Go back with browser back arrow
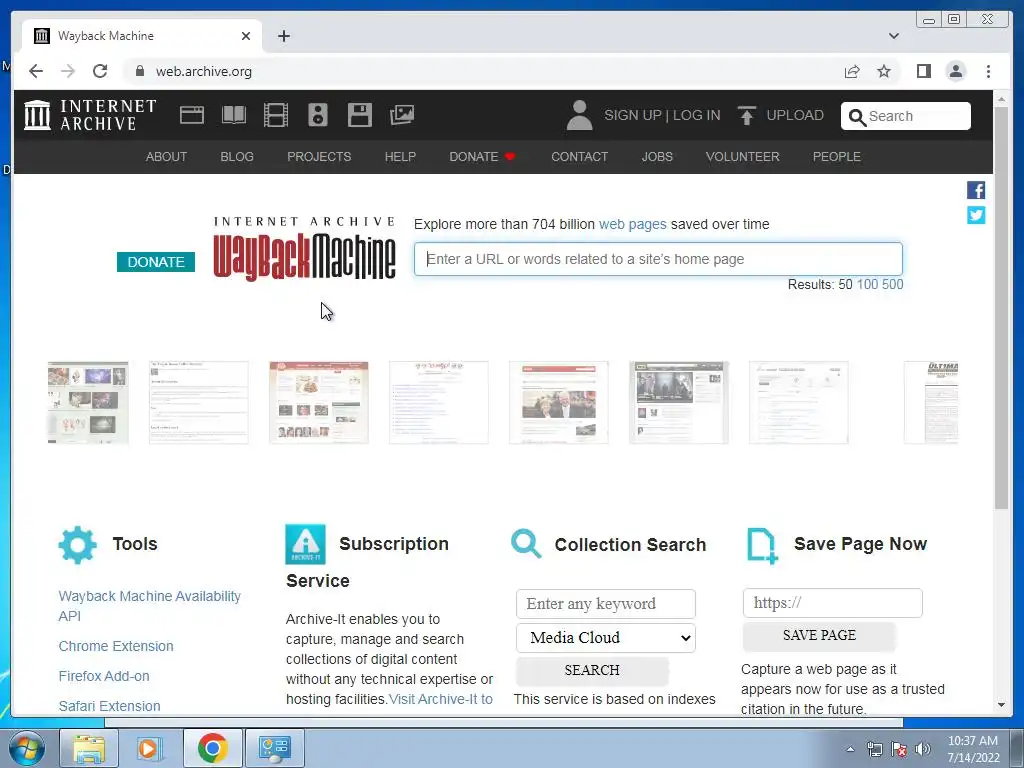Screen dimensions: 1024x768 (x=36, y=71)
